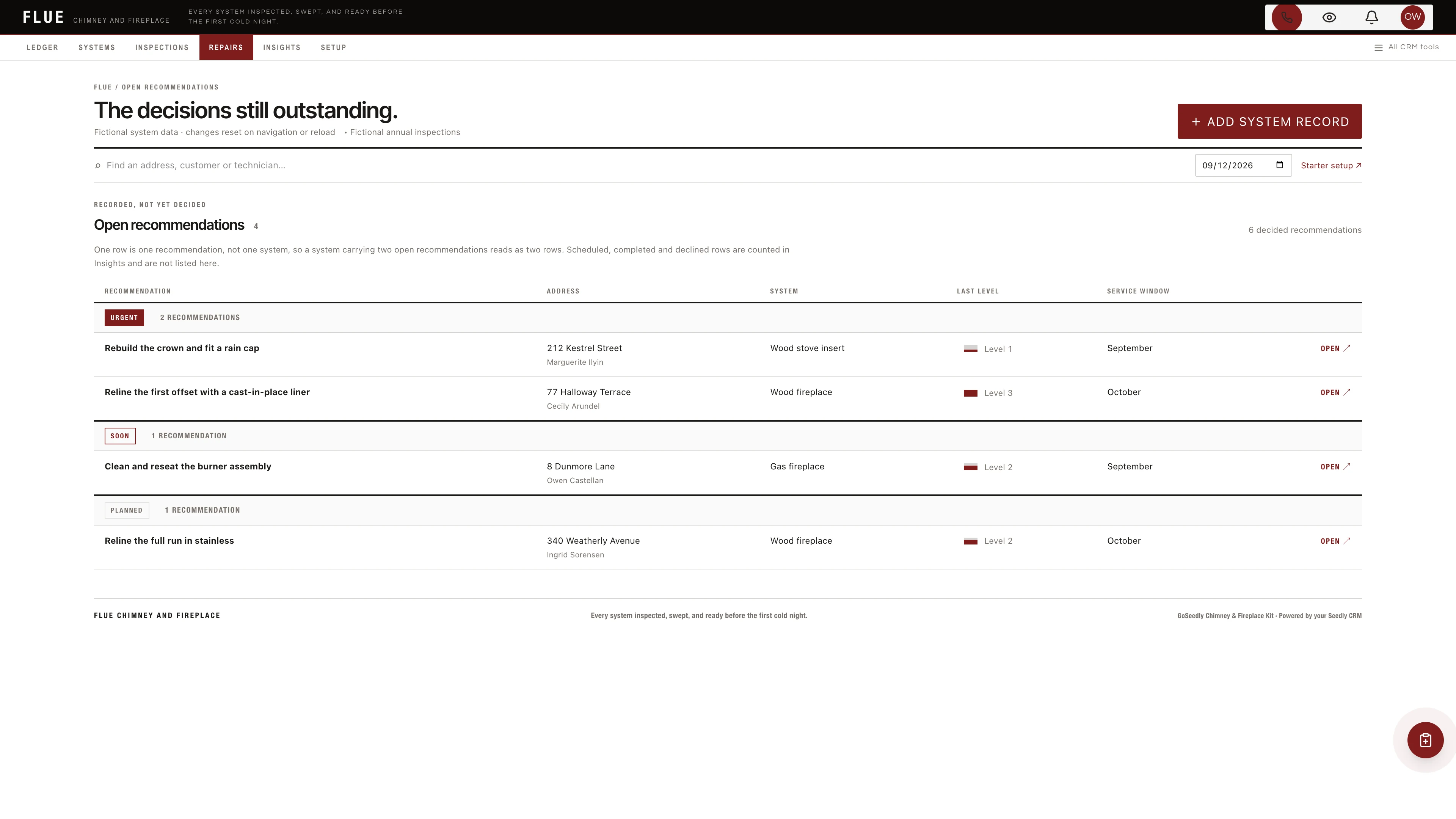This screenshot has height=819, width=1456.
Task: Select 'Reline the first offset with a cast-in-place liner'
Action: pyautogui.click(x=207, y=392)
